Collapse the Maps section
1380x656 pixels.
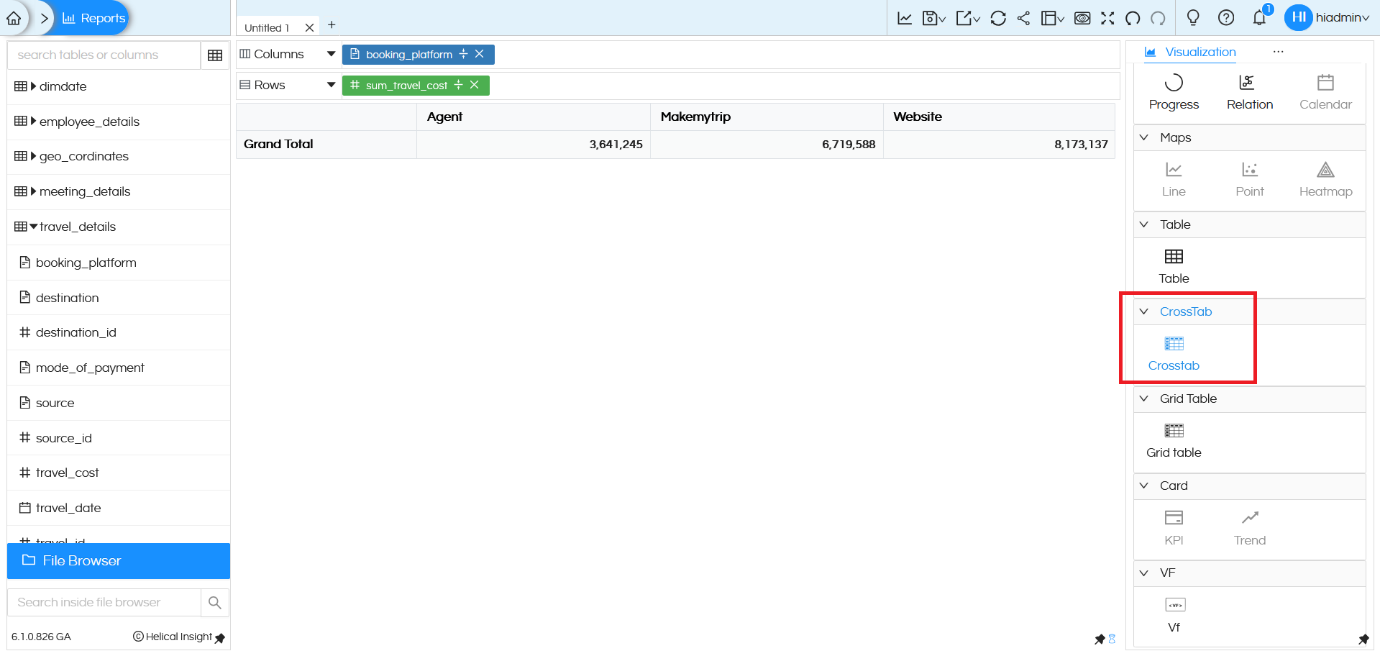pyautogui.click(x=1144, y=138)
